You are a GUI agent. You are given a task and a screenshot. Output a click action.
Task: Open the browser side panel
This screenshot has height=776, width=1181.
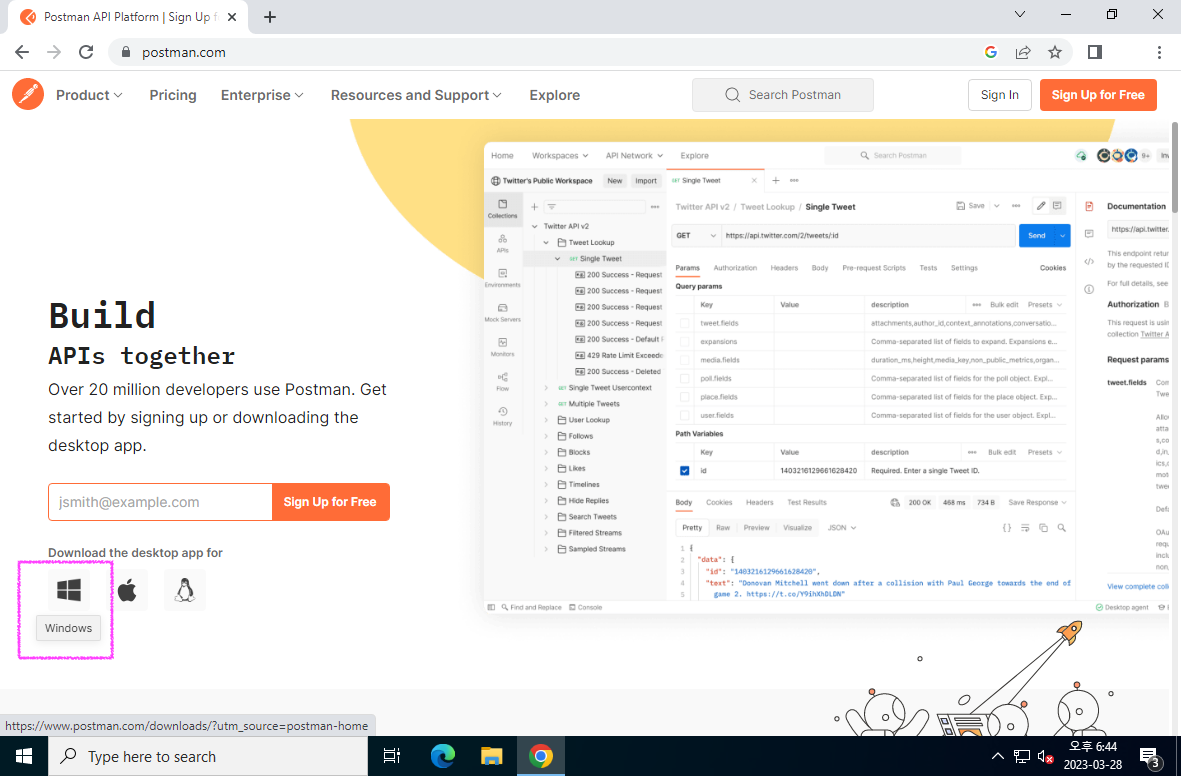pyautogui.click(x=1095, y=52)
